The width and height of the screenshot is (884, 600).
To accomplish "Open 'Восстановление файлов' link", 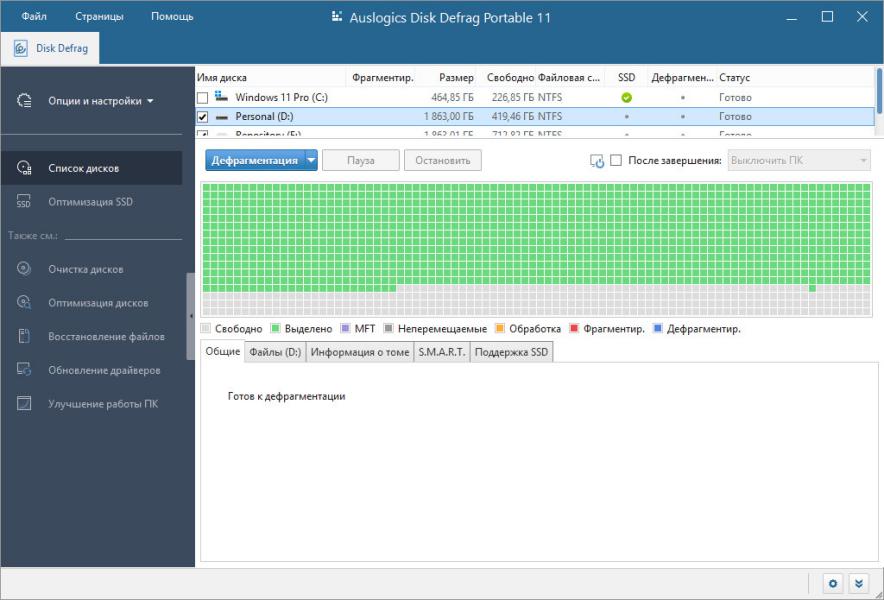I will pos(107,337).
